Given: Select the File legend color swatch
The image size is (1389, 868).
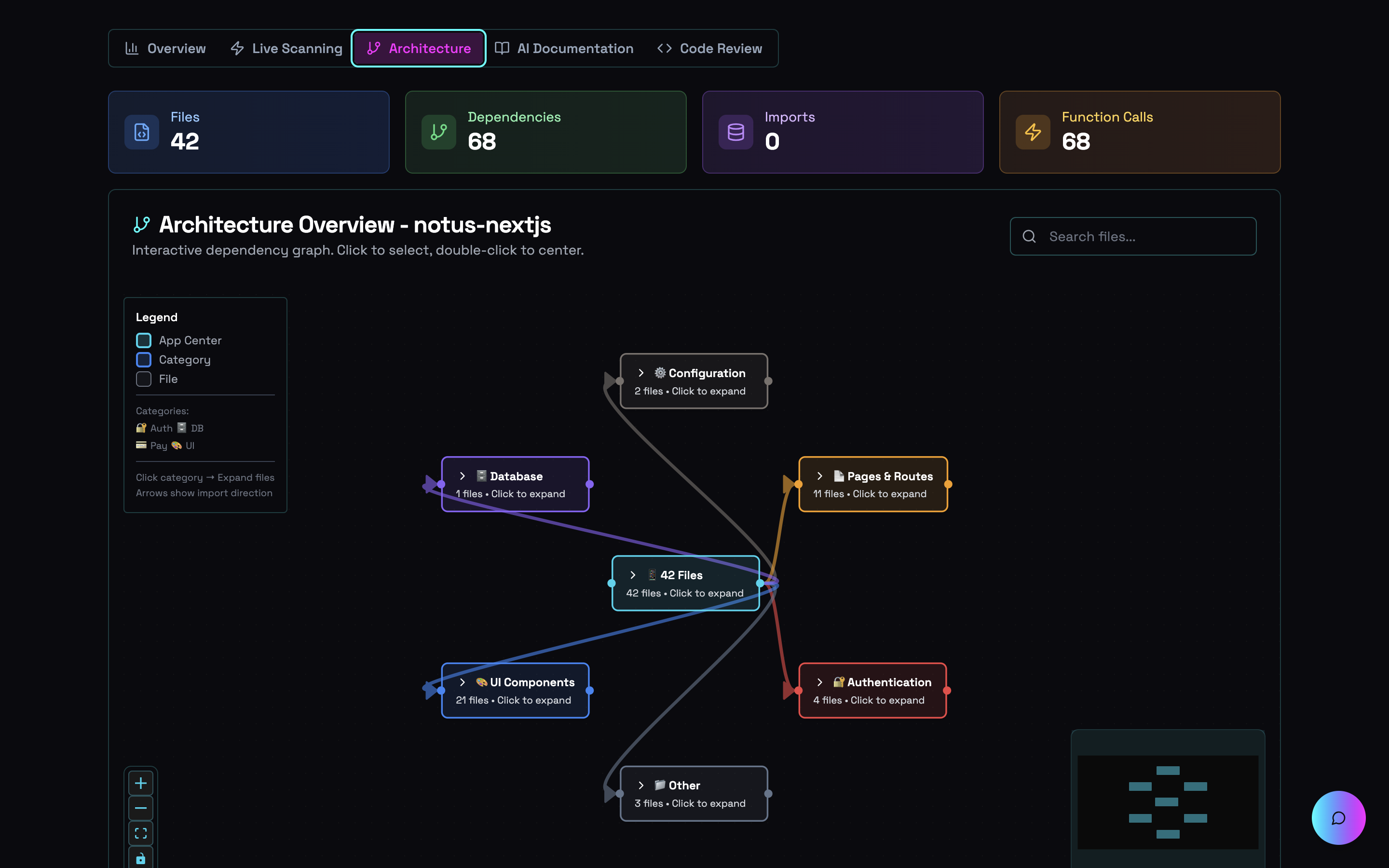Looking at the screenshot, I should point(144,379).
